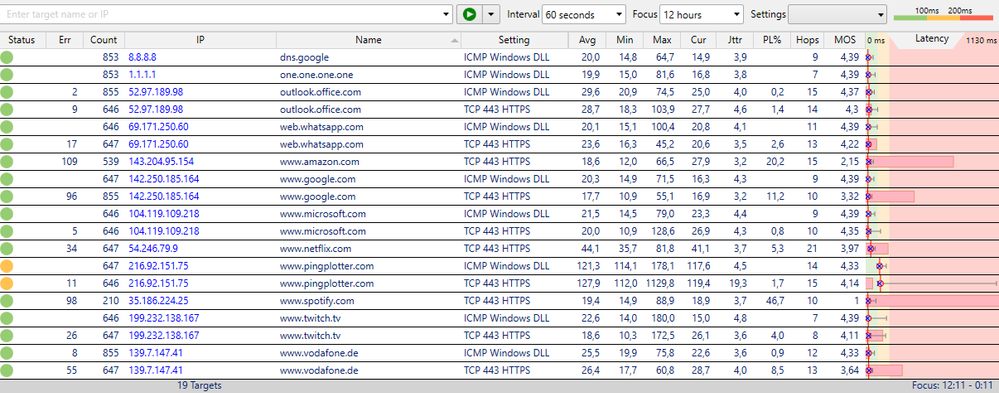
Task: Click the Hops value 21 cell
Action: (807, 248)
